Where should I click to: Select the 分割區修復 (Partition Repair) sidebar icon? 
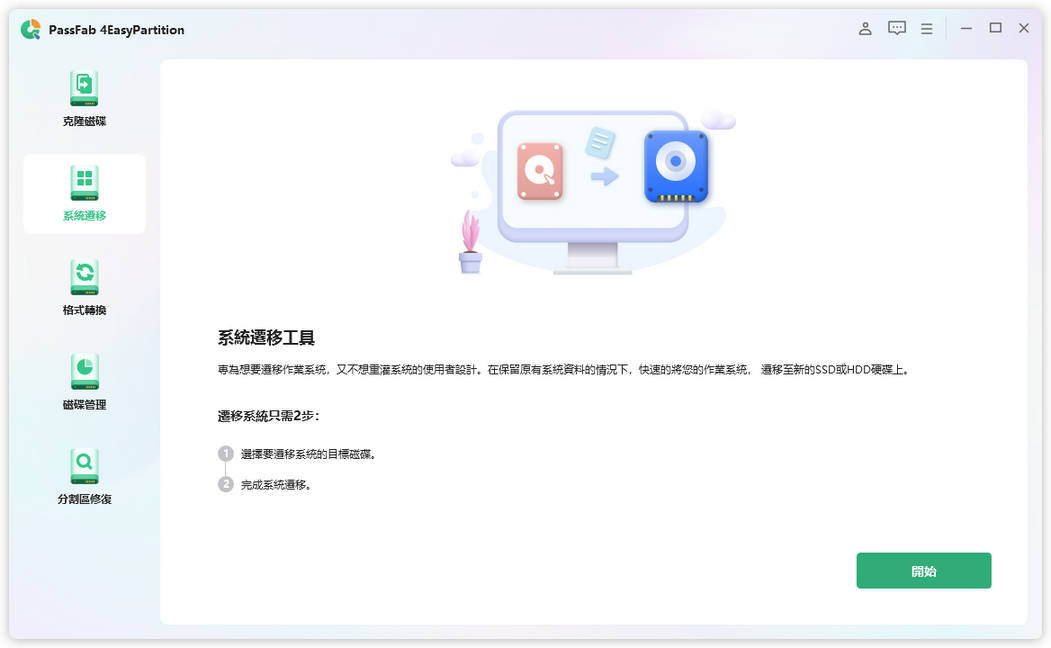point(84,464)
